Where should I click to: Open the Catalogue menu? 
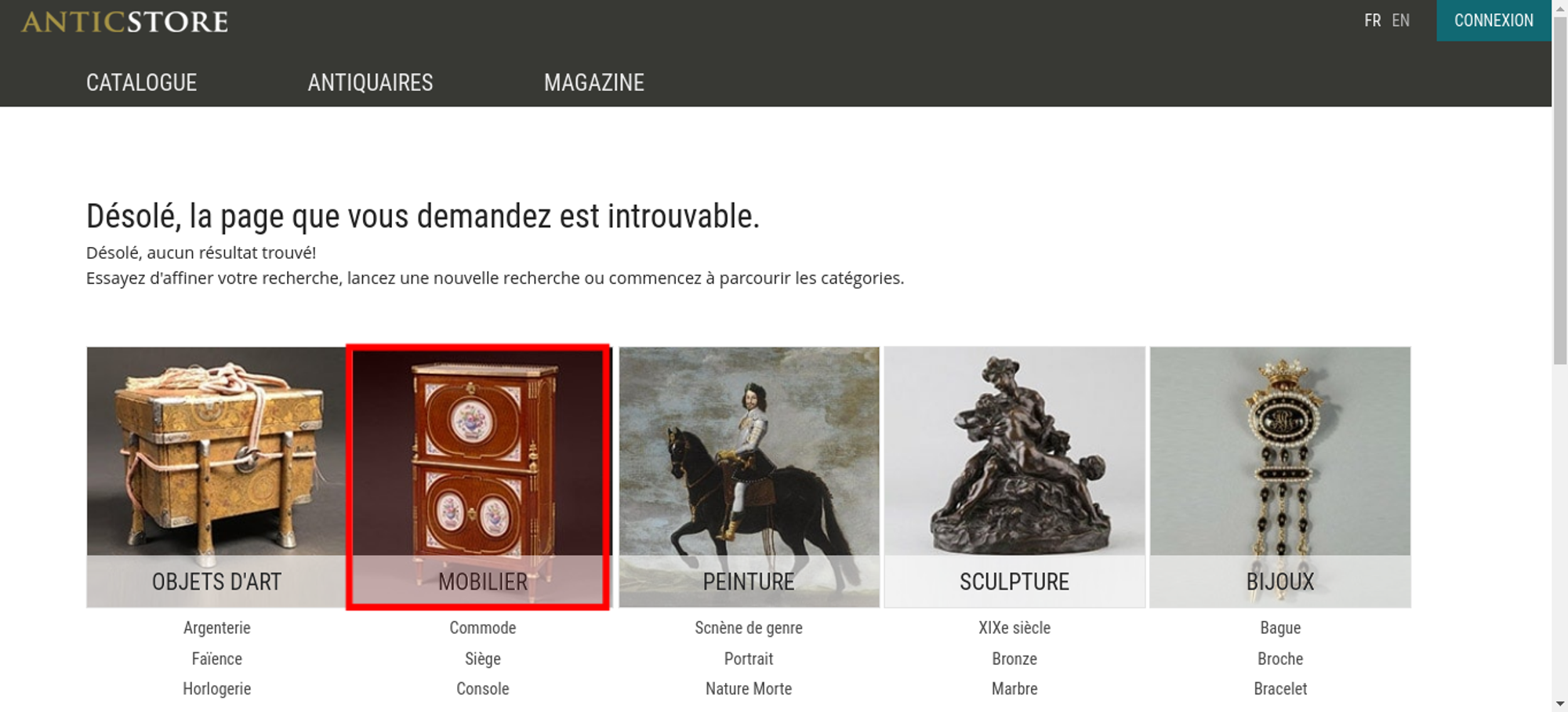click(141, 82)
